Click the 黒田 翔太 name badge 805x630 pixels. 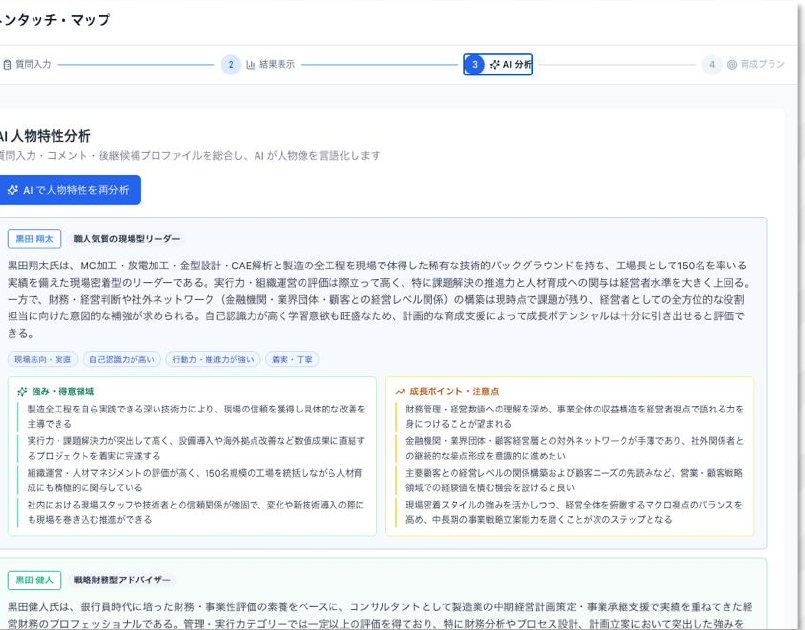34,239
